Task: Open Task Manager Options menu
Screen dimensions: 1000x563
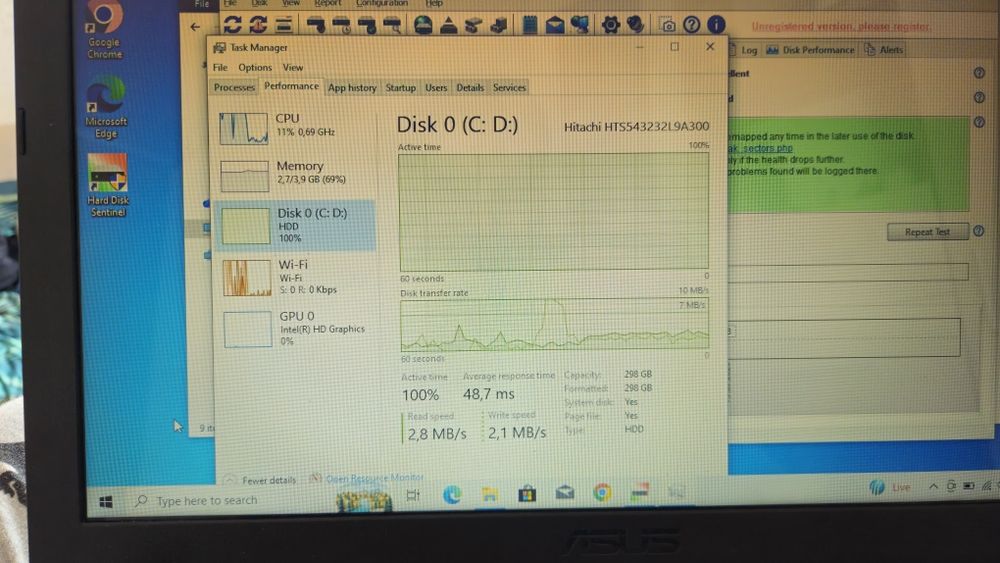Action: (x=255, y=68)
